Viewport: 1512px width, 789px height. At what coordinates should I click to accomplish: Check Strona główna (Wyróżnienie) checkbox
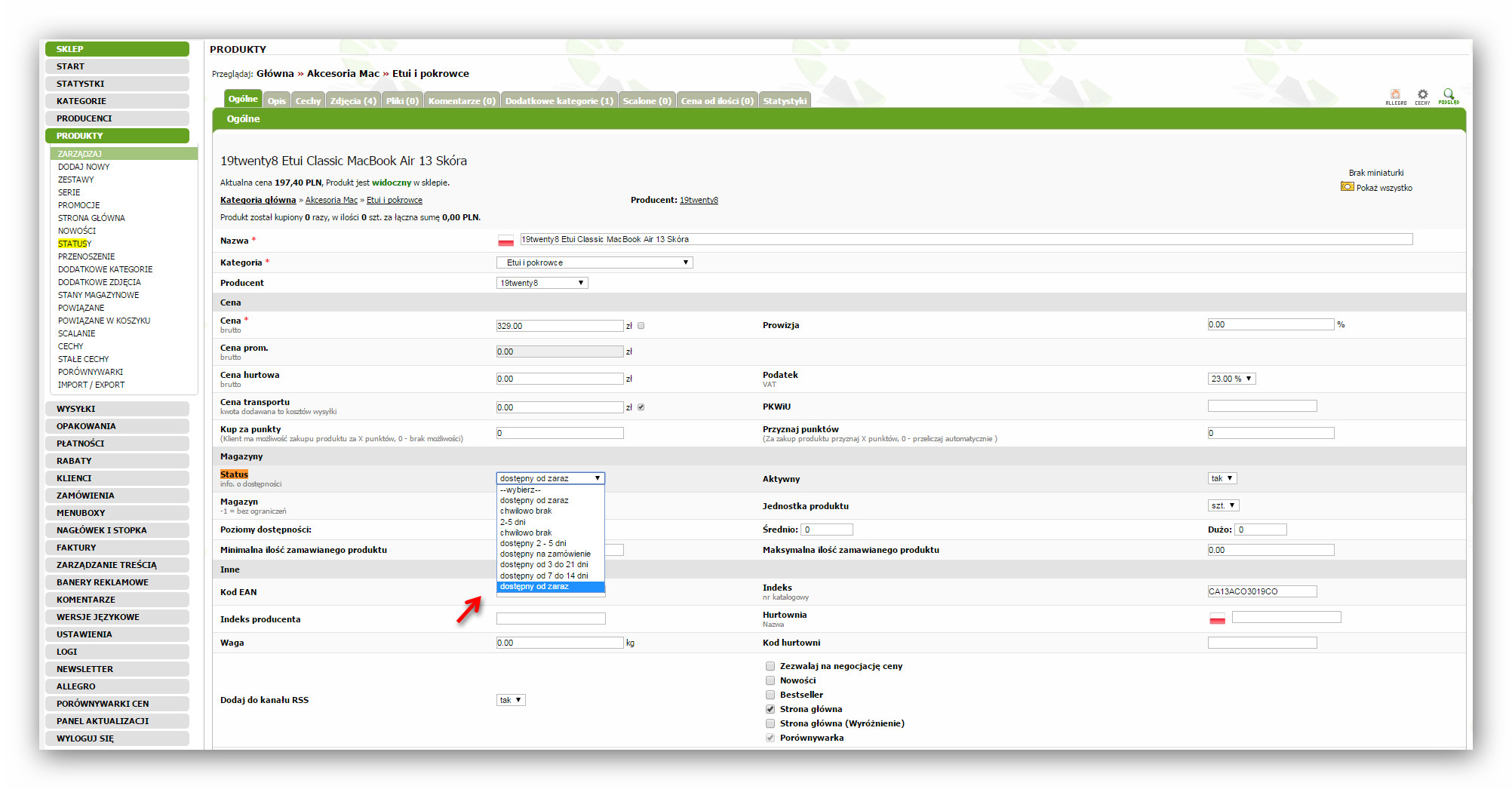[770, 723]
